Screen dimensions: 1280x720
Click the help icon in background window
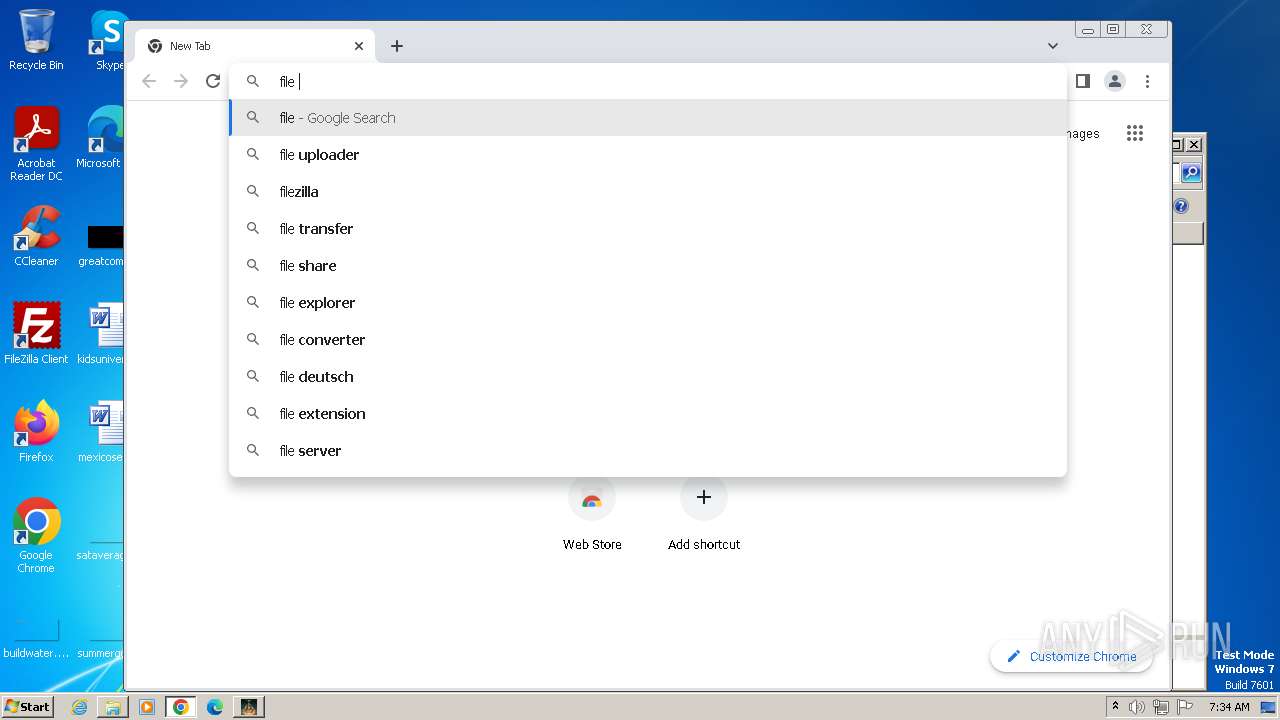(x=1181, y=206)
